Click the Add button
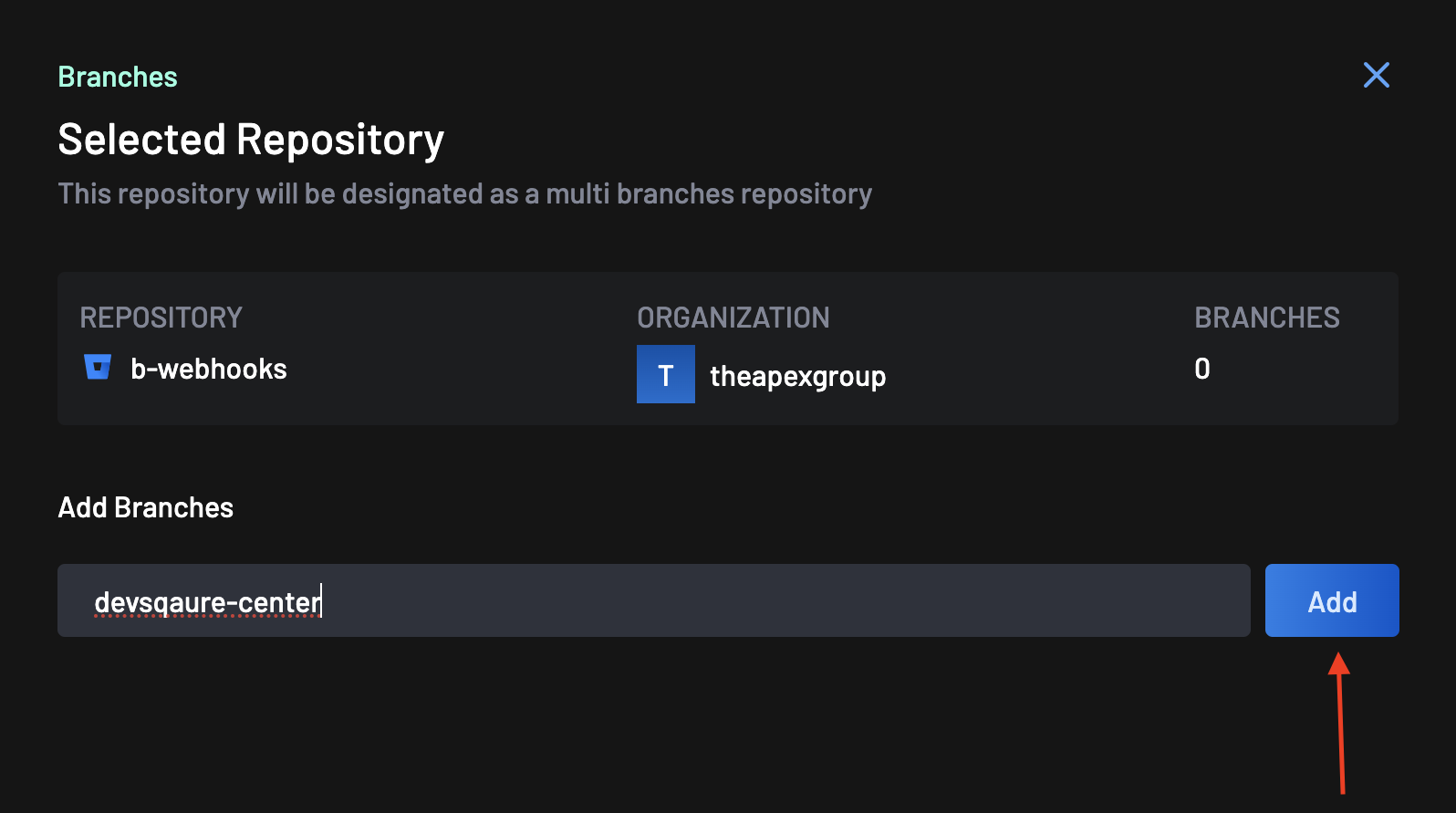This screenshot has width=1456, height=813. click(x=1332, y=600)
